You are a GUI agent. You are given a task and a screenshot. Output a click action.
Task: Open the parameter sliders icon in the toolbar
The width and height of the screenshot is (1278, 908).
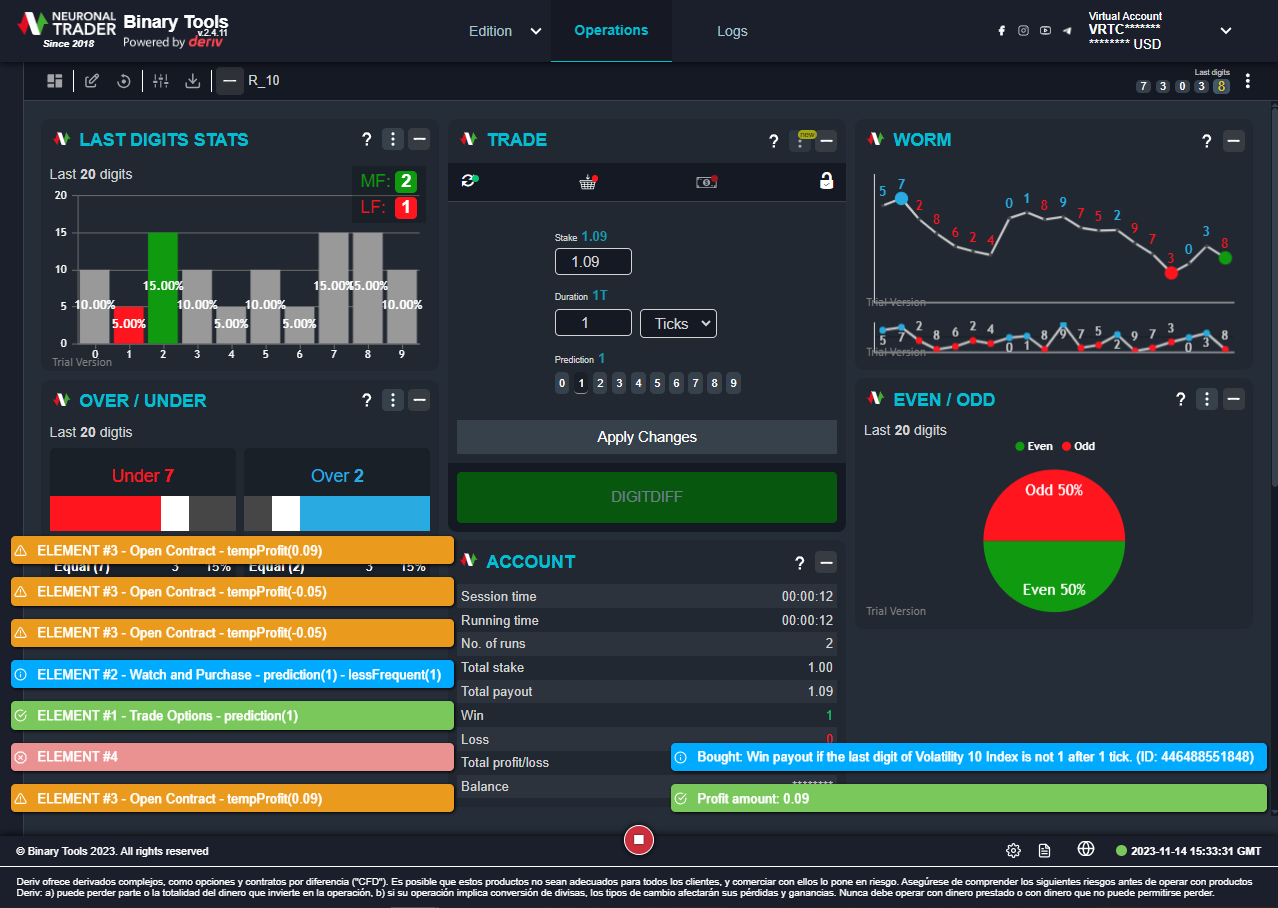click(160, 80)
